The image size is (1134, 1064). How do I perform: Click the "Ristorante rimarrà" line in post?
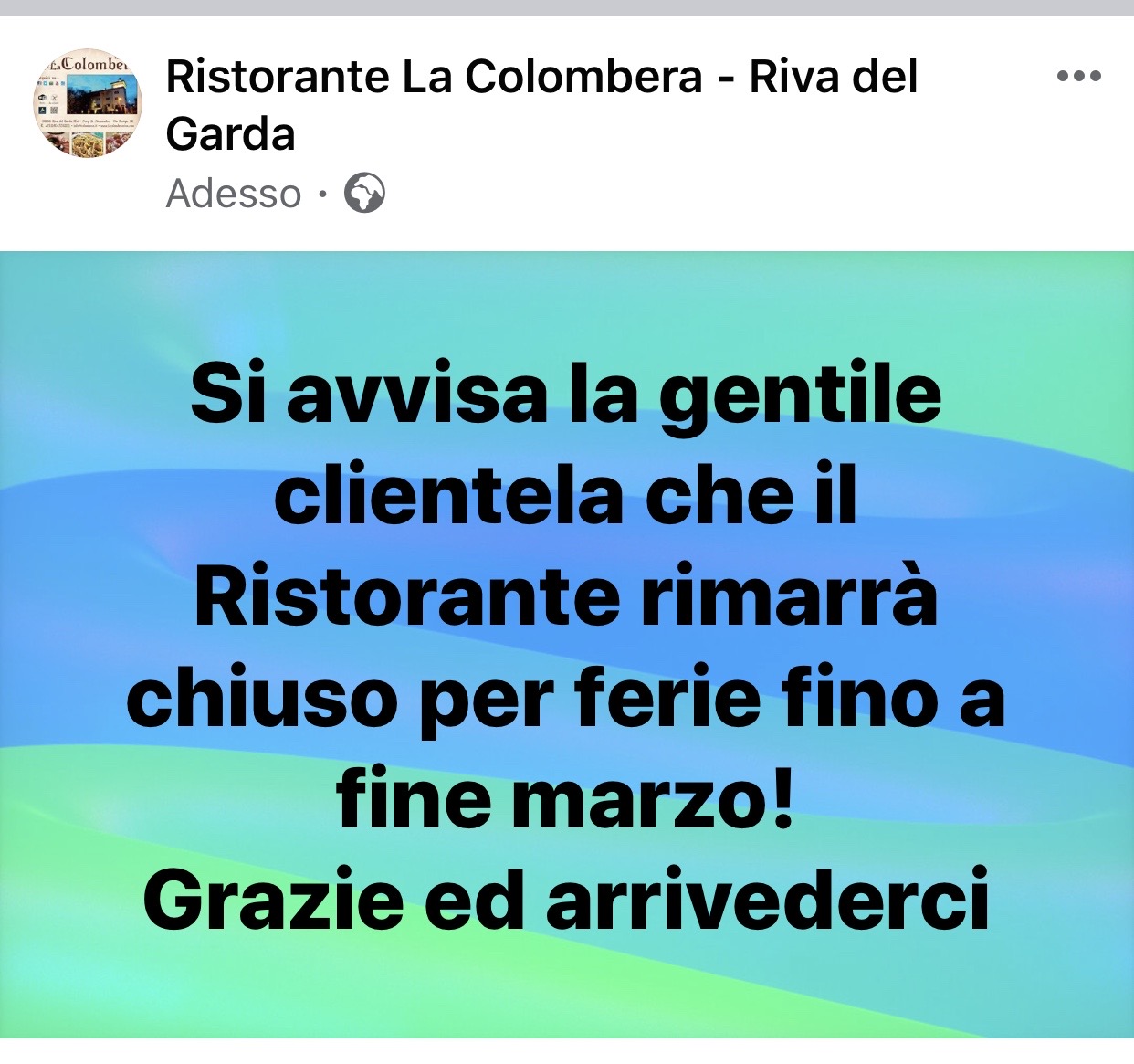click(566, 597)
